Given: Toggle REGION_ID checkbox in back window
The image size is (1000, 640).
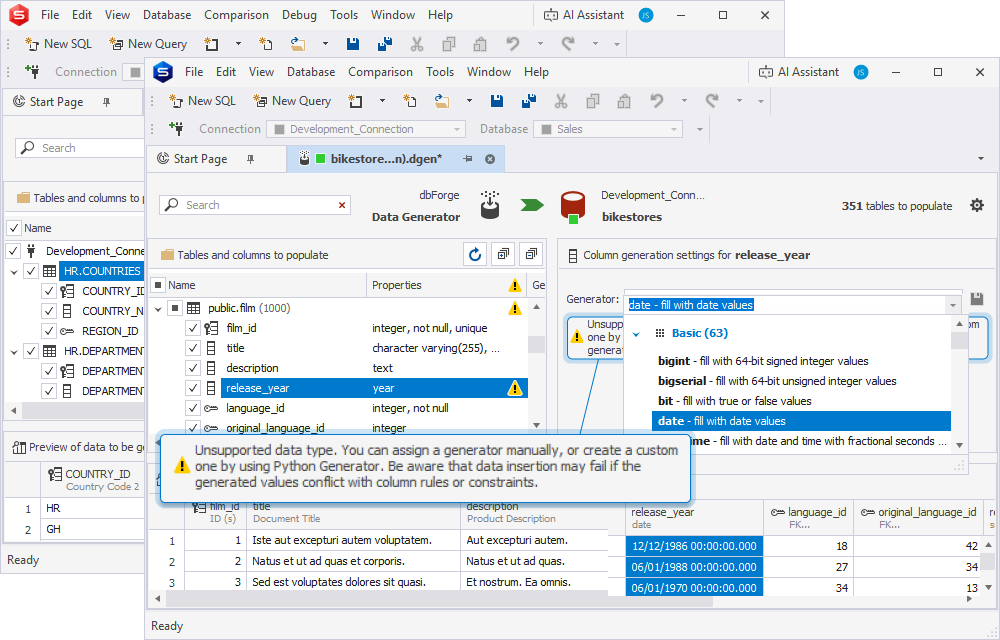Looking at the screenshot, I should point(48,331).
